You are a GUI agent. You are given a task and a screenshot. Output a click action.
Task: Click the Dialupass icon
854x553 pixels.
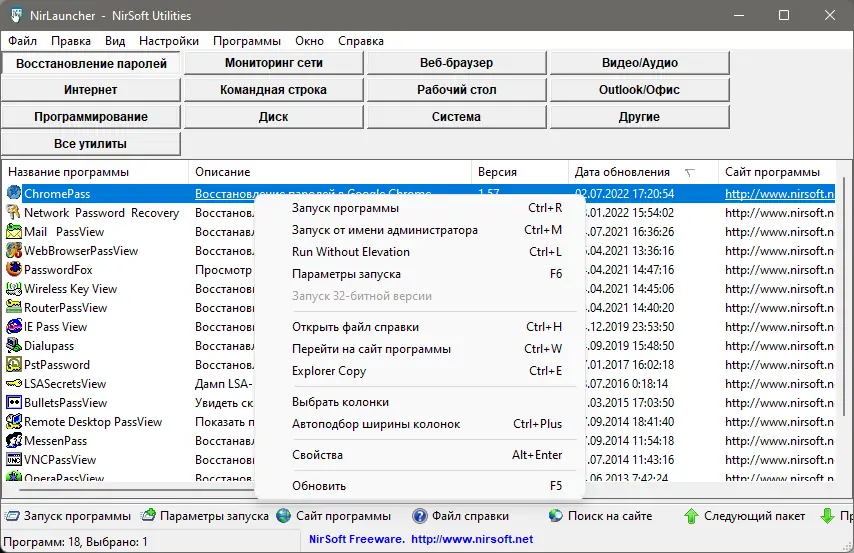[x=14, y=345]
